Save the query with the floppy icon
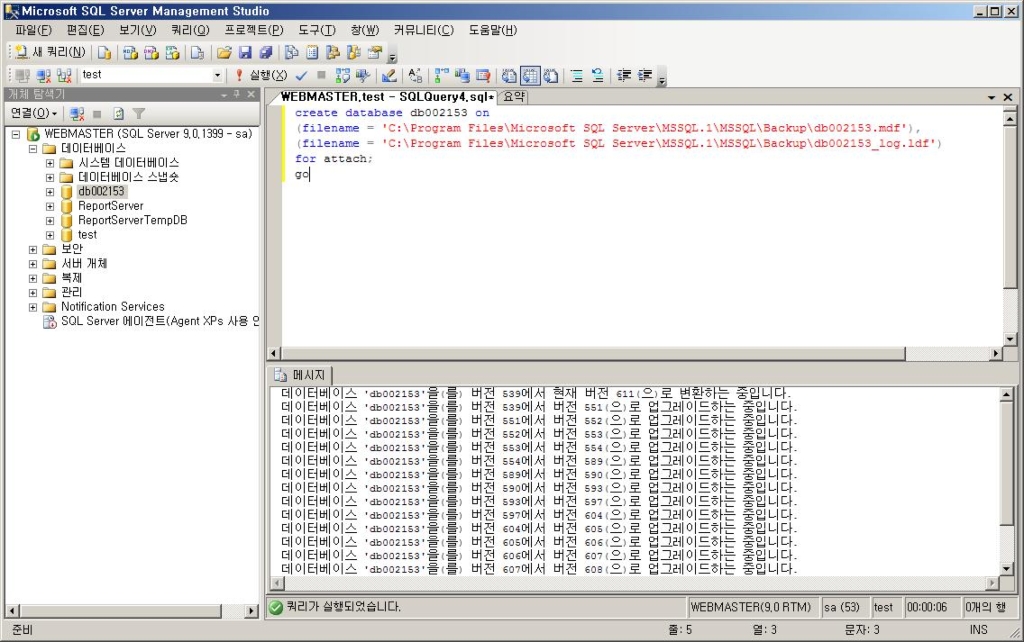Viewport: 1024px width, 642px height. (x=245, y=53)
